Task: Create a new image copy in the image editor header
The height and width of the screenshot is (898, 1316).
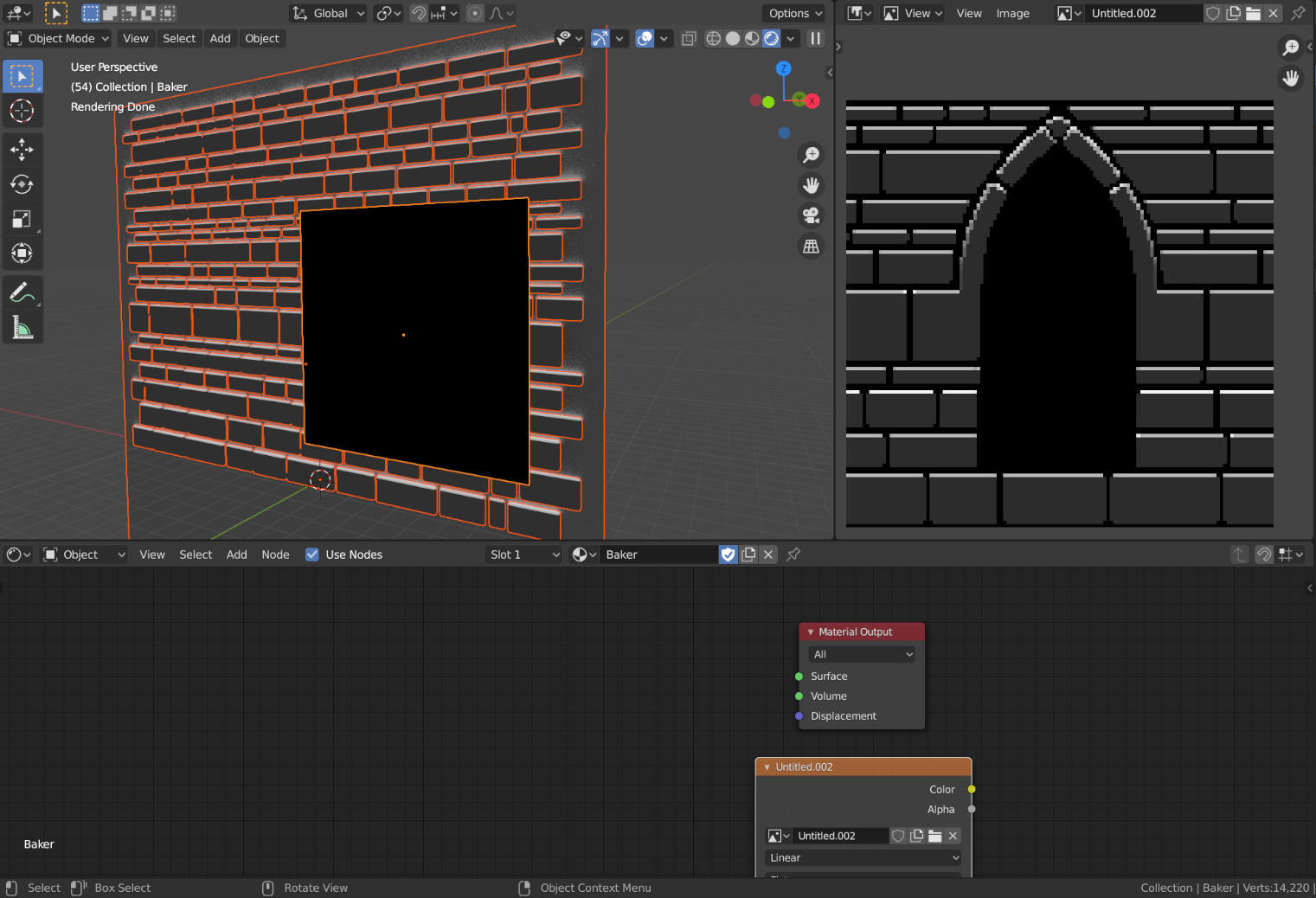Action: pos(1233,13)
